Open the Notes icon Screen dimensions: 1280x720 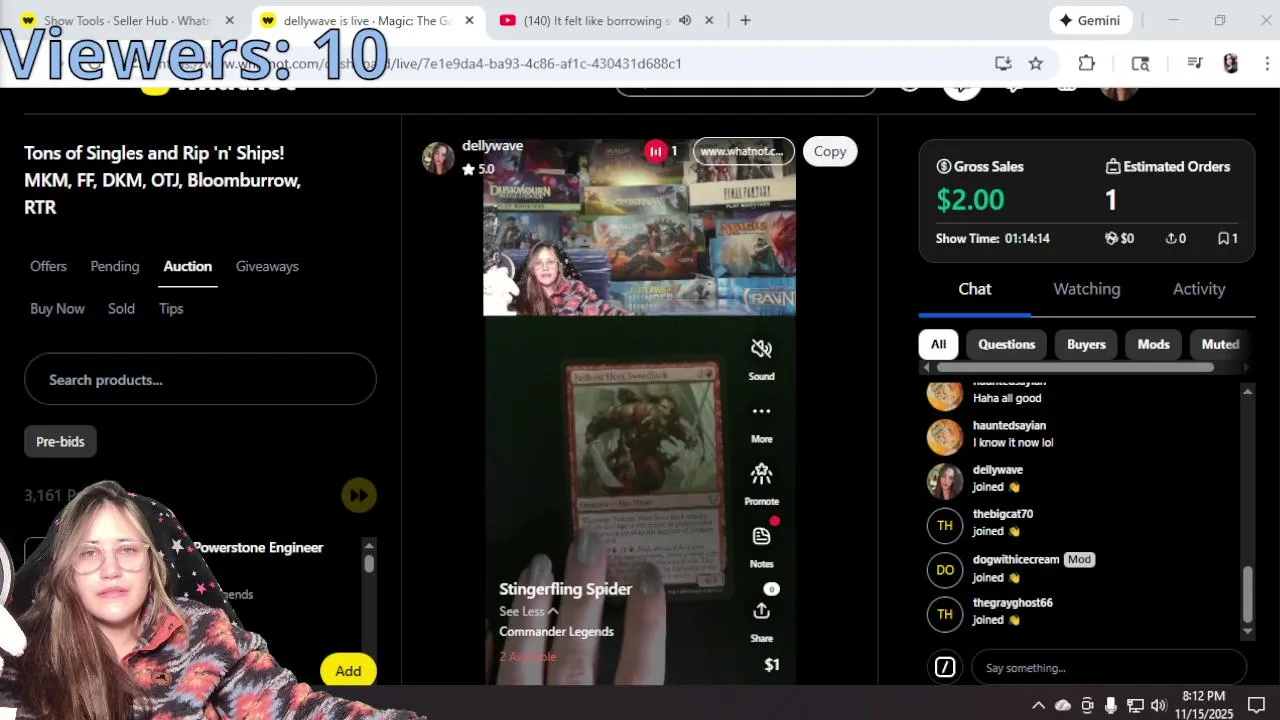click(x=761, y=536)
